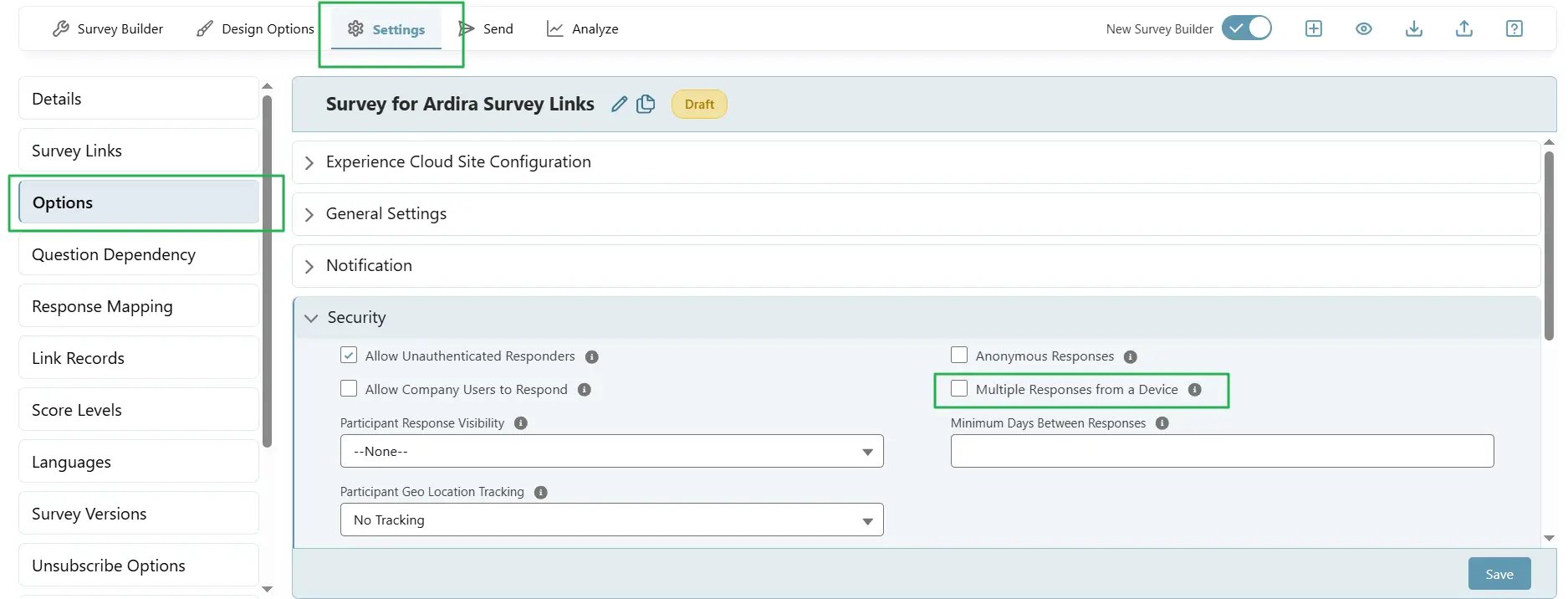The height and width of the screenshot is (599, 1568).
Task: Click the upload icon in top toolbar
Action: click(1463, 28)
